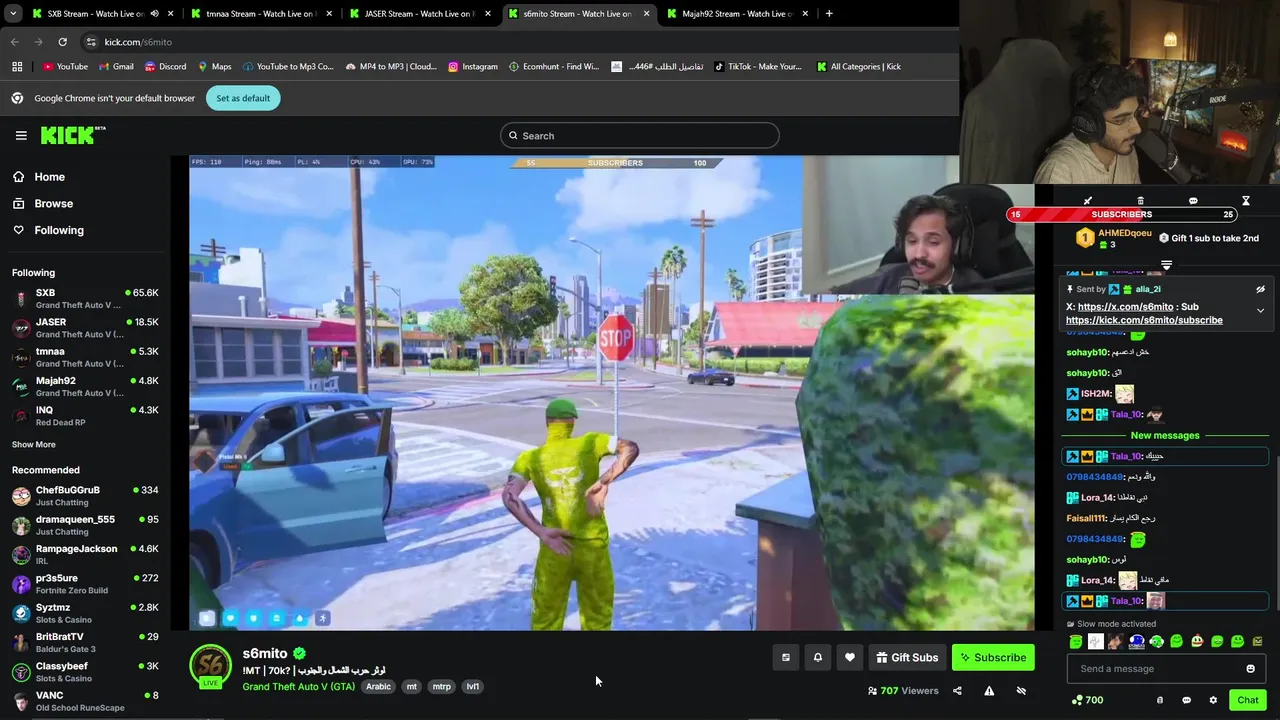Open the x.com/s6mito link in pinned message
Image resolution: width=1280 pixels, height=720 pixels.
click(x=1125, y=307)
